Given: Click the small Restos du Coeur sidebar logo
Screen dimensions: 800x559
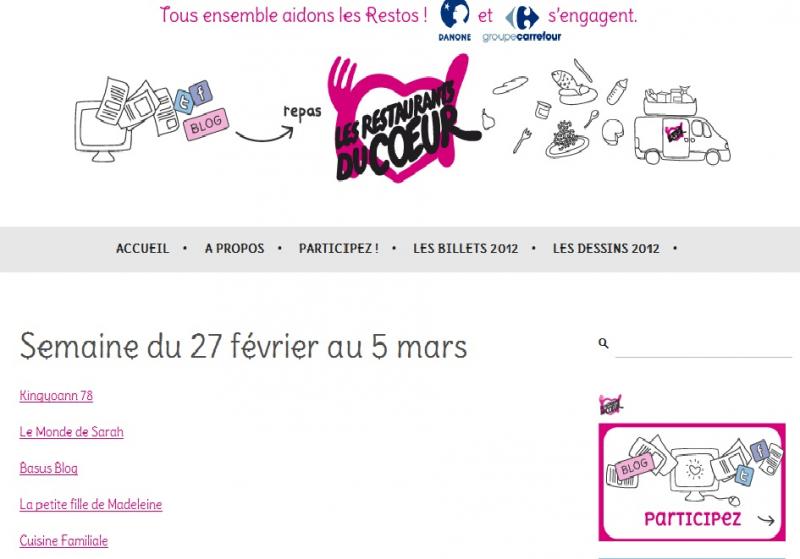Looking at the screenshot, I should [611, 405].
